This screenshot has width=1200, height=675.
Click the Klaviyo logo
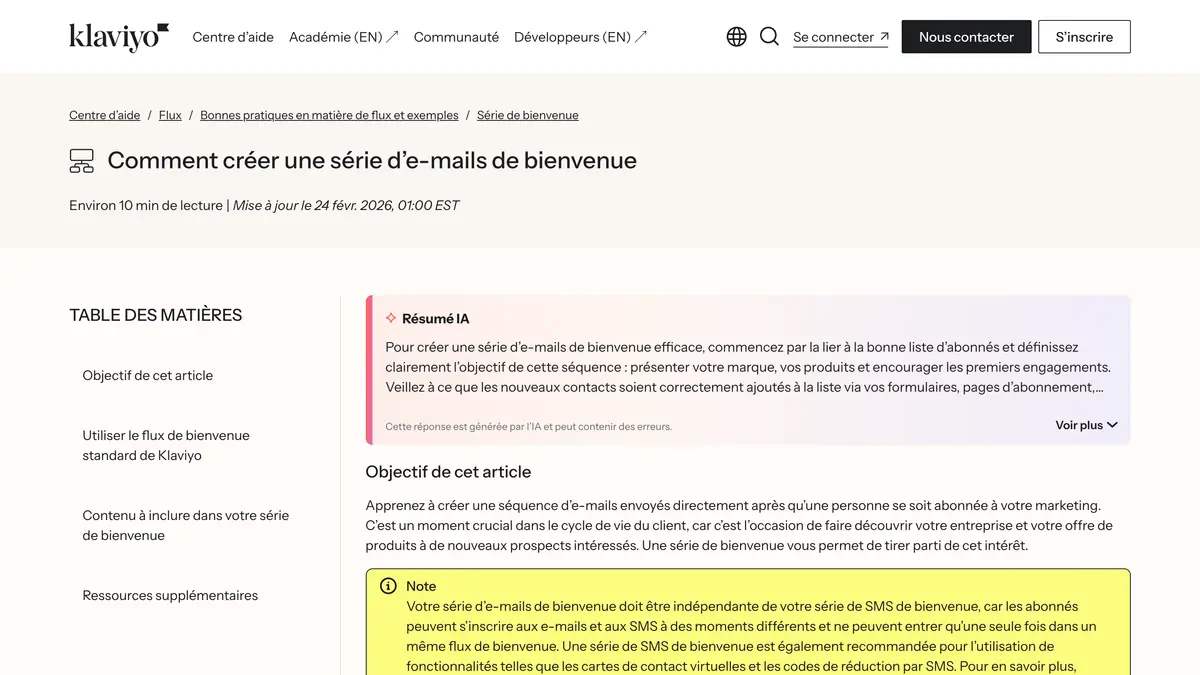tap(119, 37)
